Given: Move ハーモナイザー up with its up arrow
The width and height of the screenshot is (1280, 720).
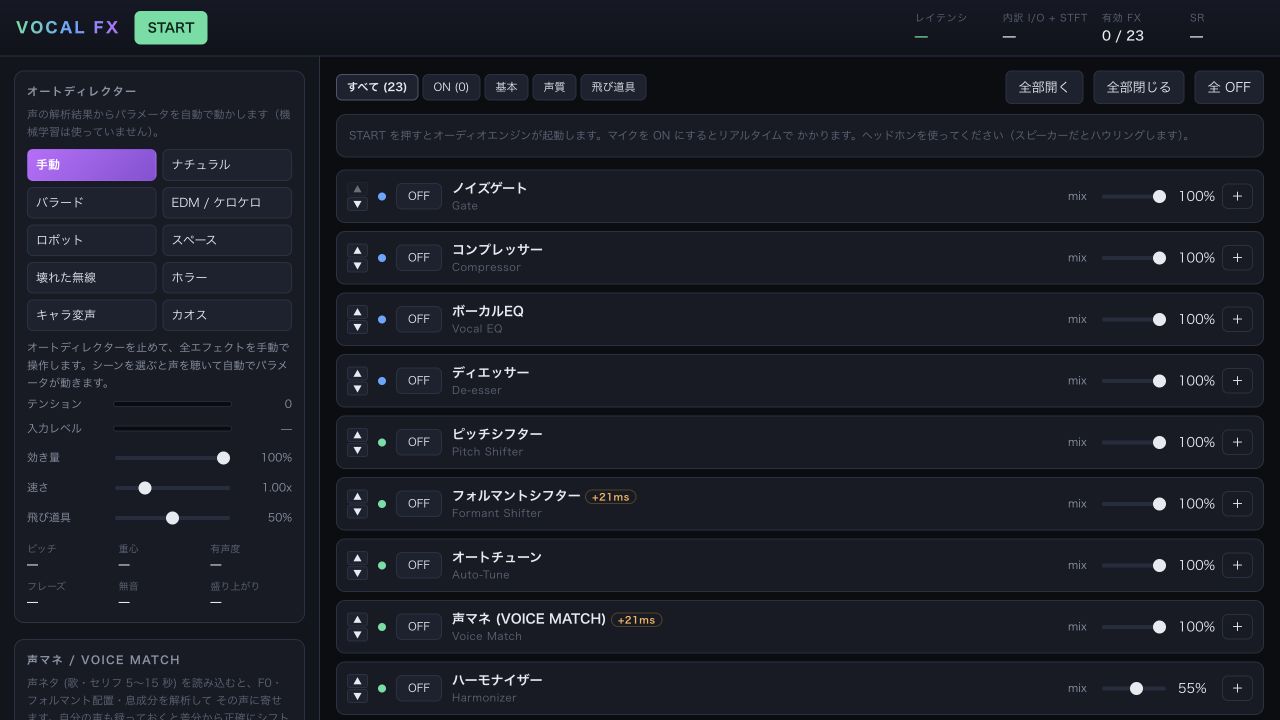Looking at the screenshot, I should (x=357, y=681).
